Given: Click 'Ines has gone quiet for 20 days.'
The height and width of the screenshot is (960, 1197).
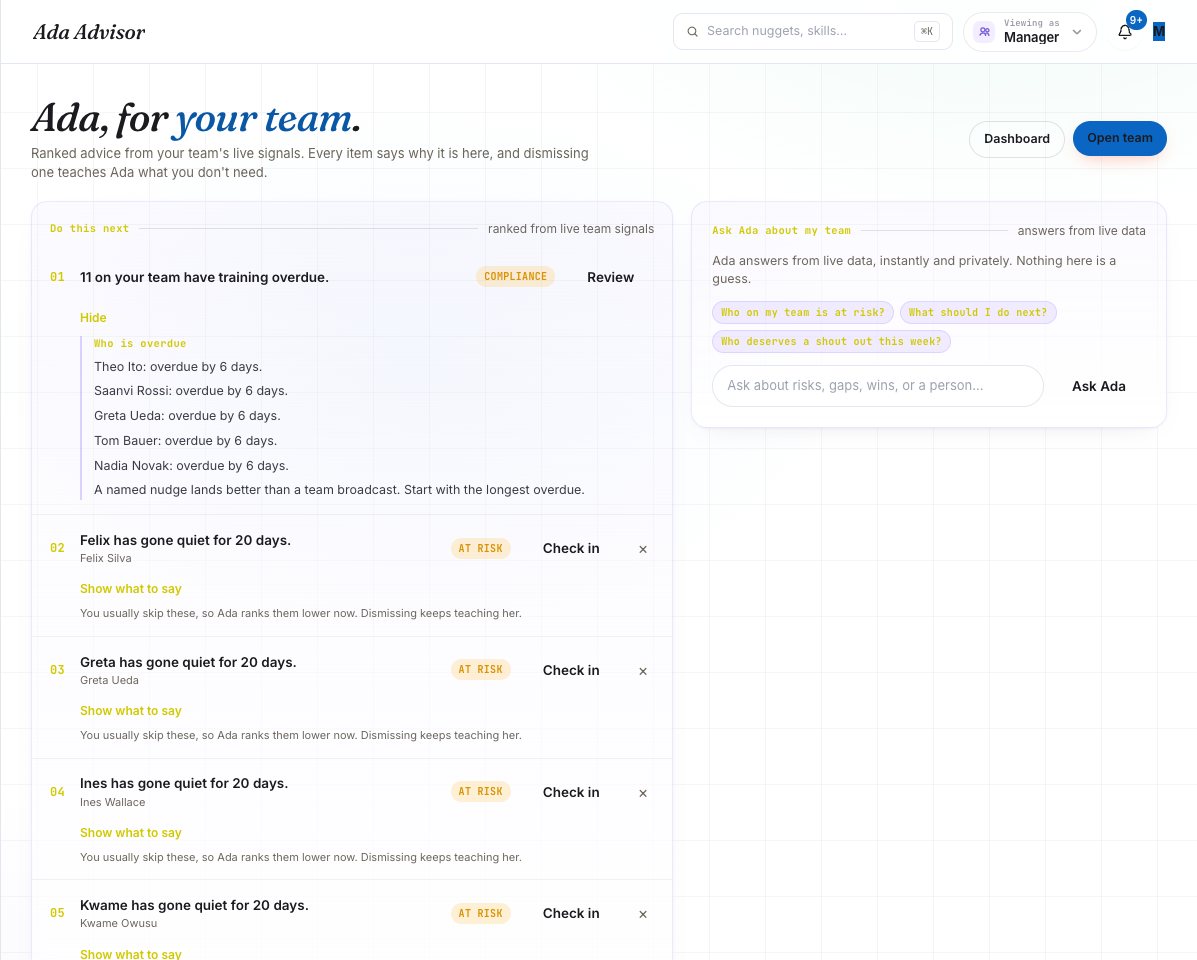Looking at the screenshot, I should click(x=184, y=784).
